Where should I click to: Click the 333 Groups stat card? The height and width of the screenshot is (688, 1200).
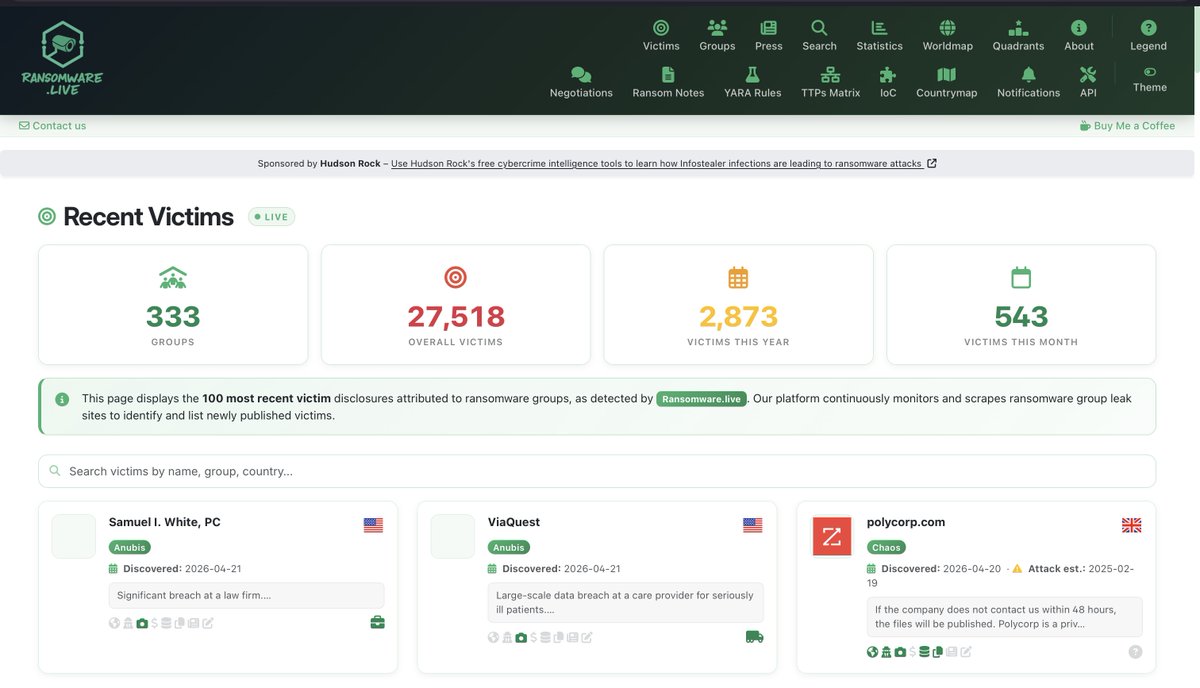coord(173,305)
